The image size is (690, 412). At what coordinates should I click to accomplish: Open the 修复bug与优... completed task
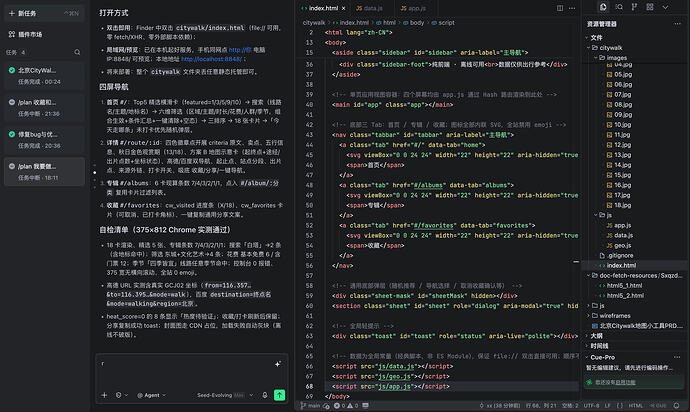[x=44, y=140]
